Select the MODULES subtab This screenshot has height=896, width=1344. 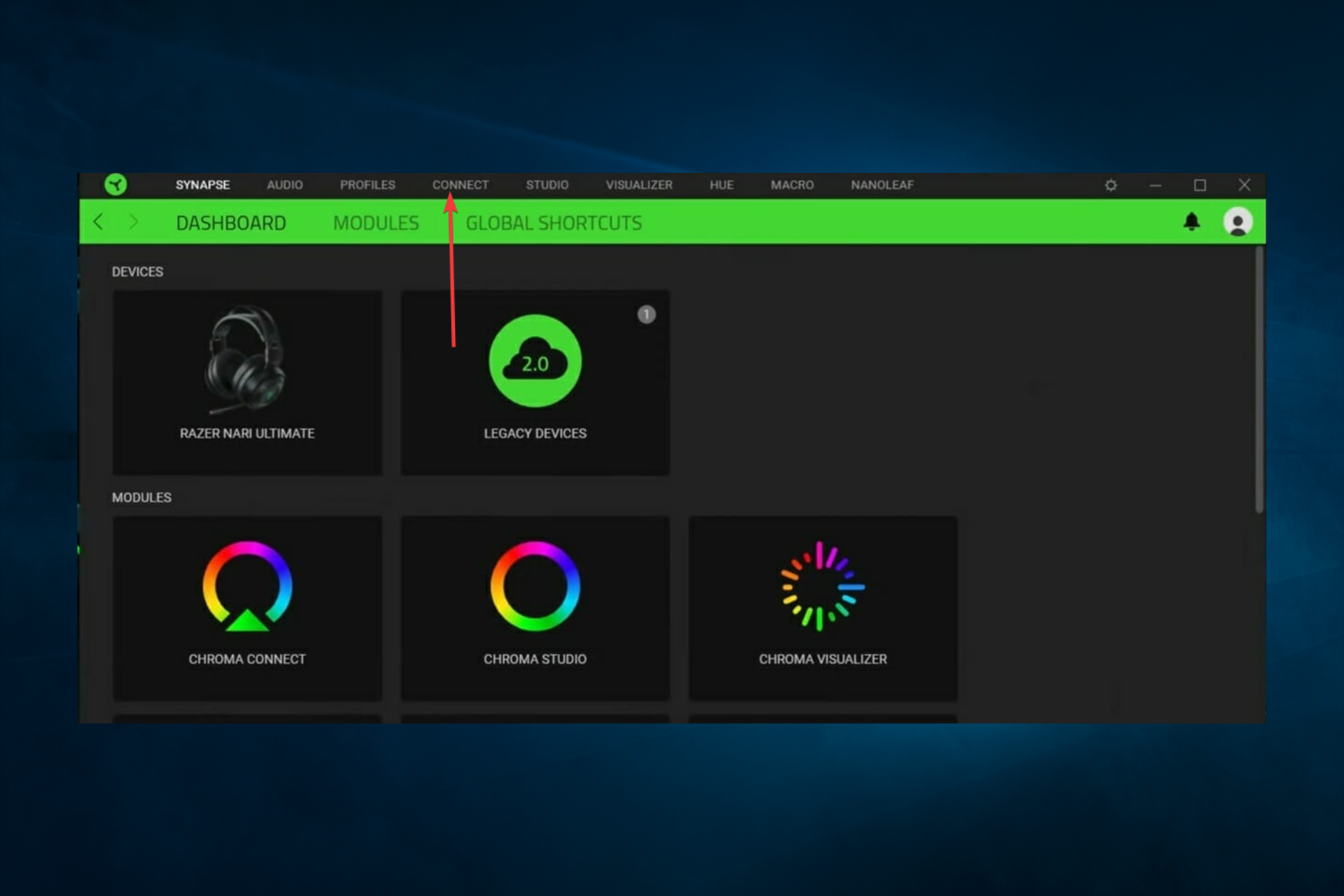pos(376,223)
